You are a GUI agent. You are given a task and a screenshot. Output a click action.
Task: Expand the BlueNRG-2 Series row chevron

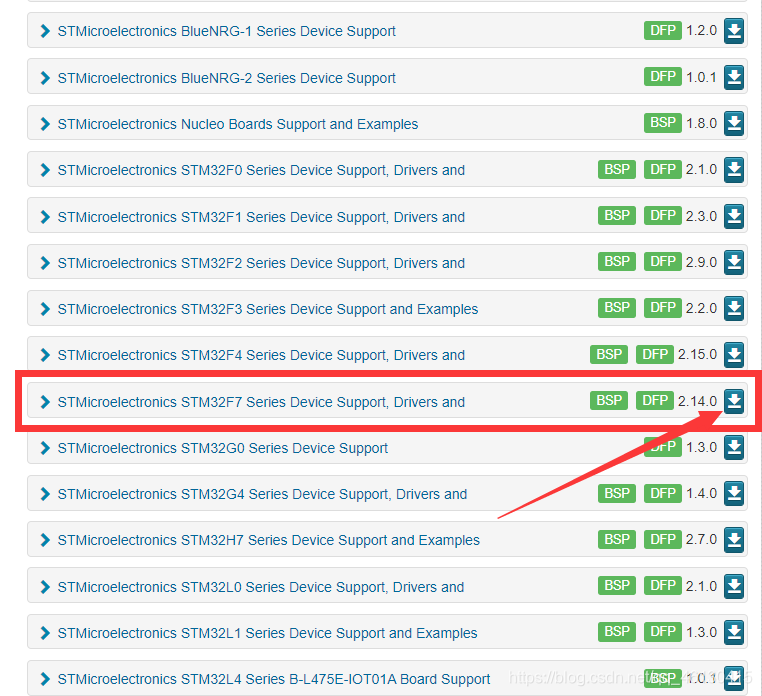[x=45, y=78]
